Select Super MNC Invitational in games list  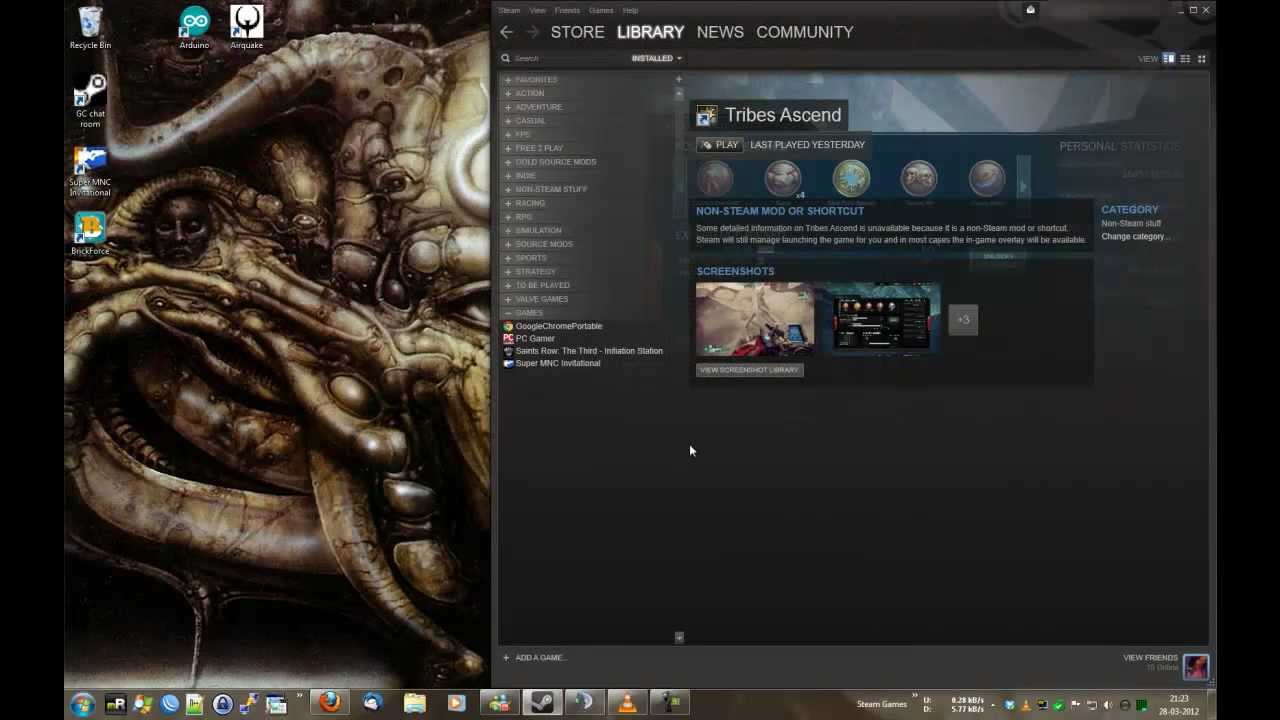click(x=558, y=363)
